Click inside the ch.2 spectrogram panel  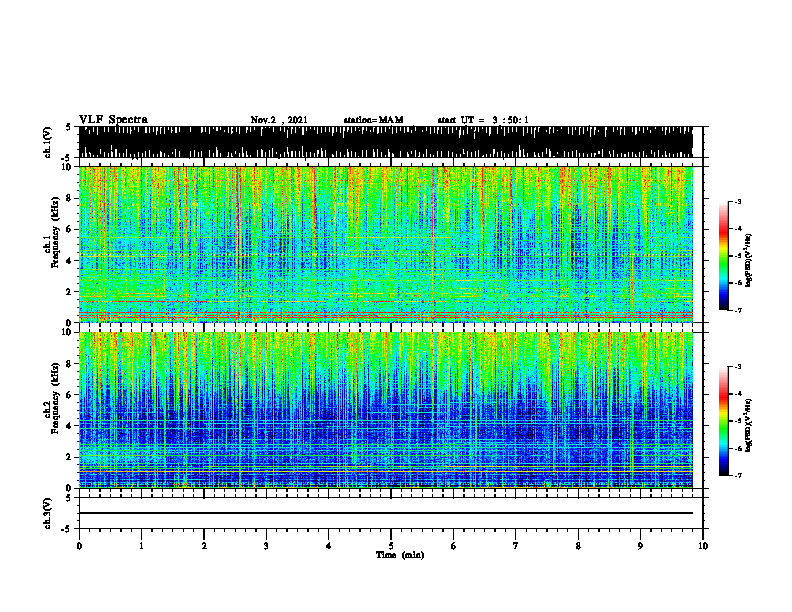(x=386, y=410)
